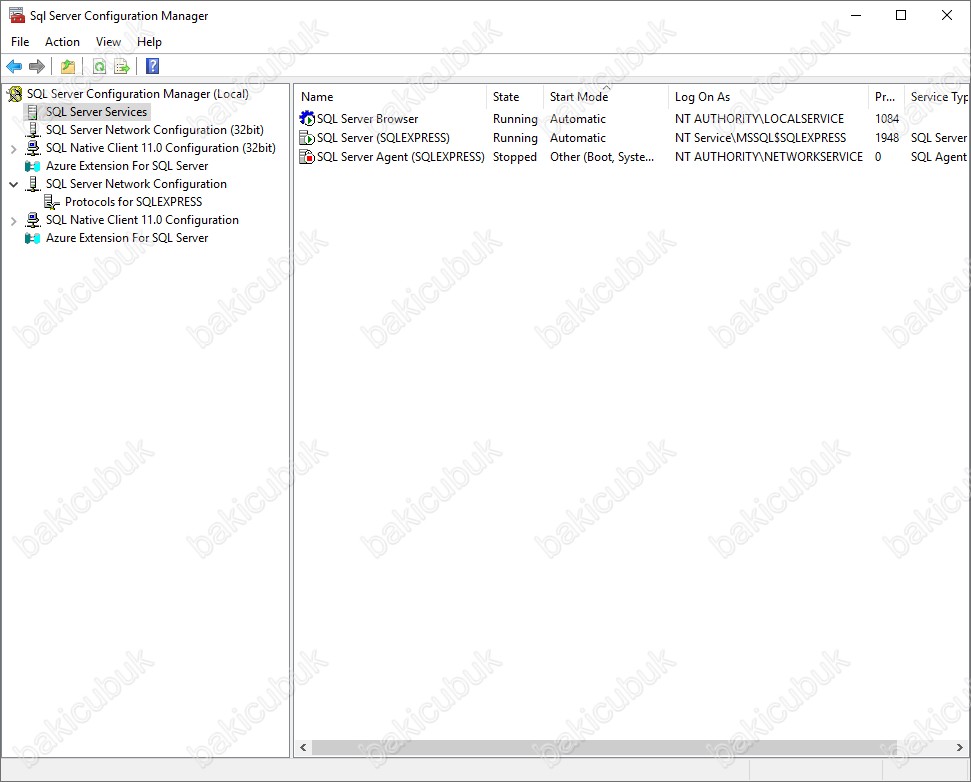This screenshot has height=782, width=971.
Task: Click the Native Client 11.0 (32bit) icon
Action: [33, 148]
